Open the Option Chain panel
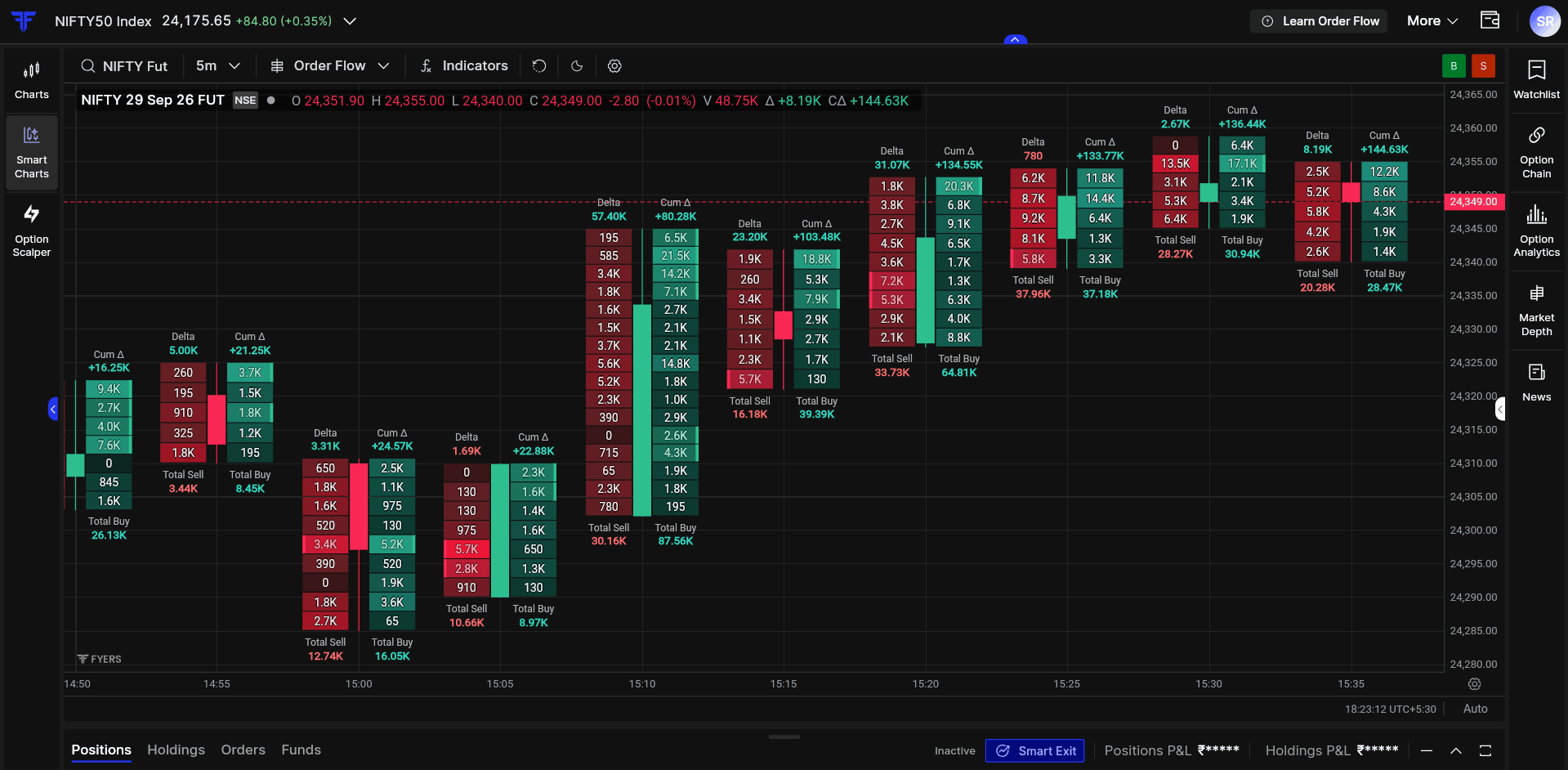 pyautogui.click(x=1536, y=153)
